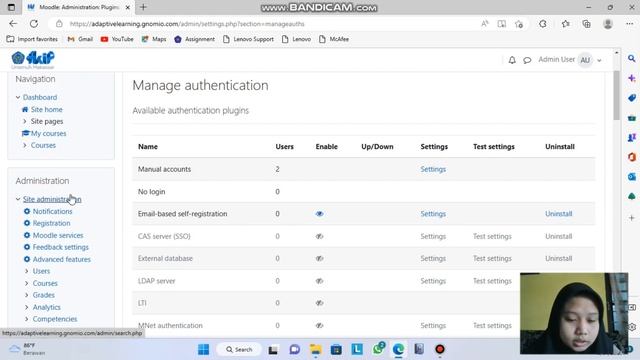Click the browser back arrow
This screenshot has width=640, height=360.
13,24
